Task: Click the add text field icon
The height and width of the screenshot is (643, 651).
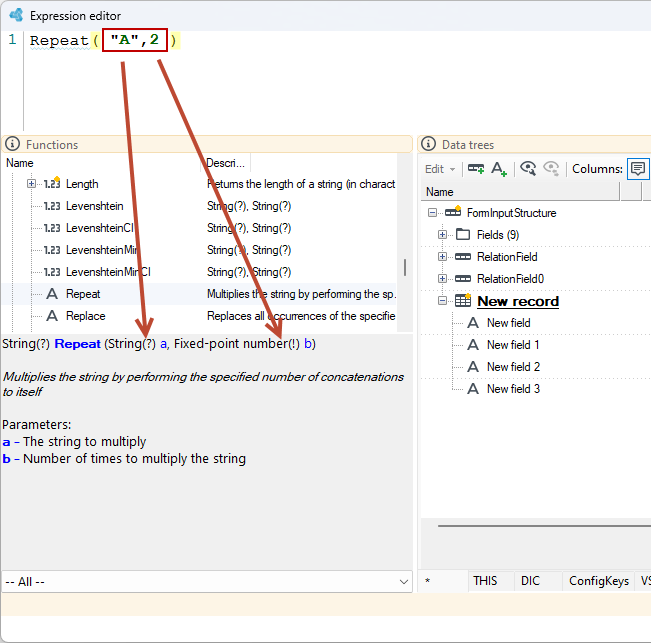Action: [499, 169]
